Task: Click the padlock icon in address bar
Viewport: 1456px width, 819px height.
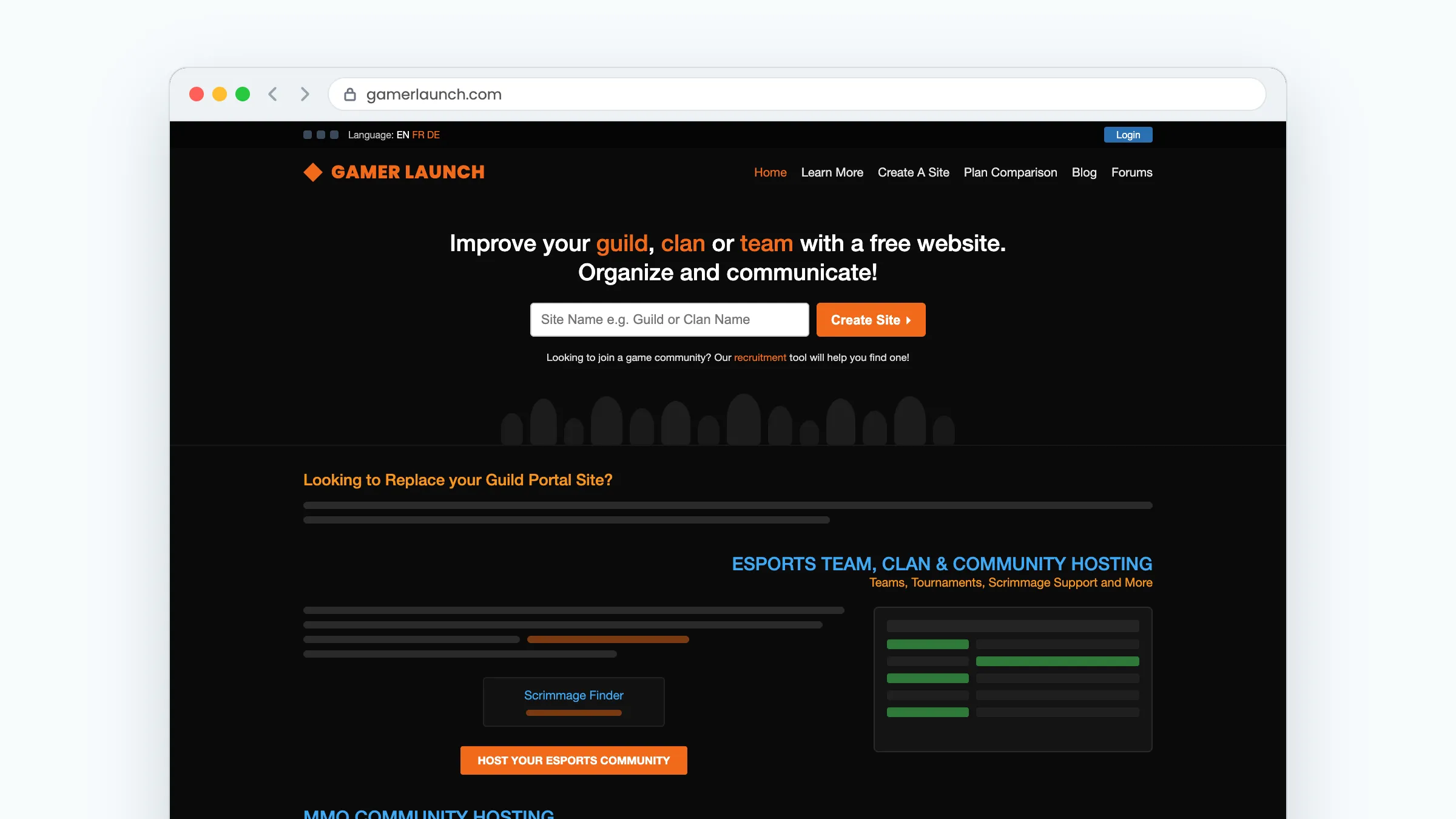Action: coord(350,94)
